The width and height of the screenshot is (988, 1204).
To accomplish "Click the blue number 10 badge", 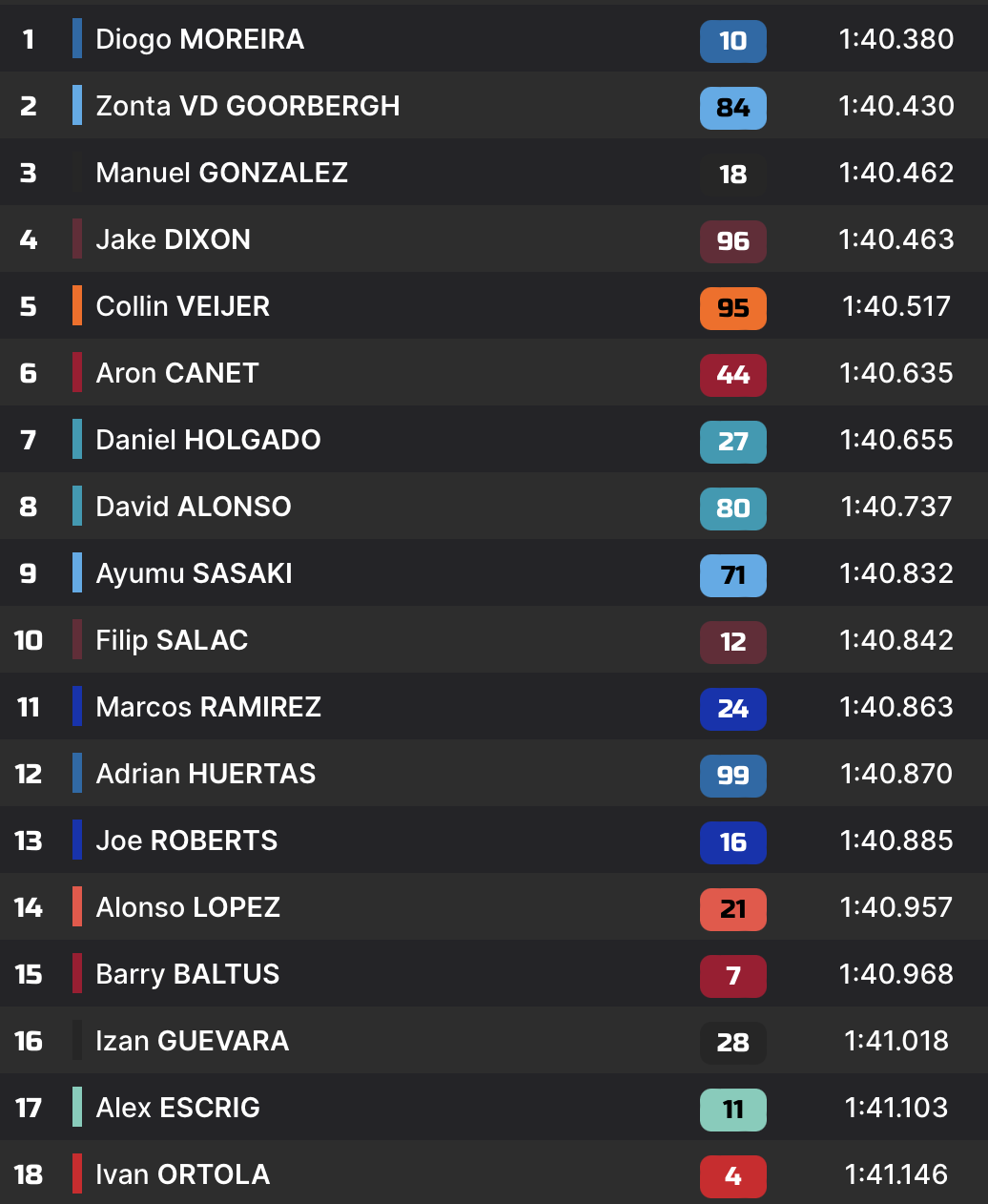I will point(732,41).
